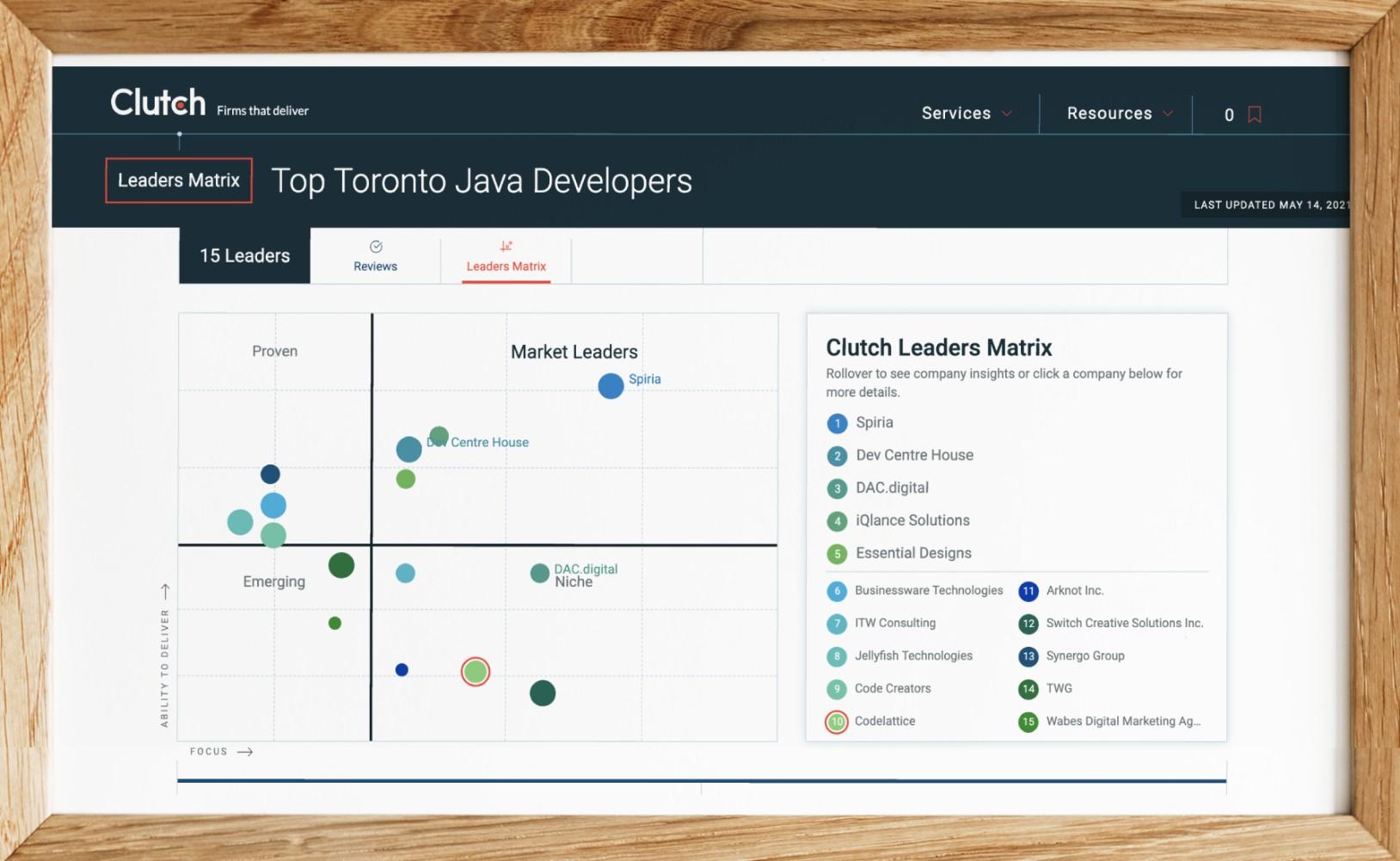Select Switch Creative Solutions Inc.
The image size is (1400, 861).
[1125, 624]
